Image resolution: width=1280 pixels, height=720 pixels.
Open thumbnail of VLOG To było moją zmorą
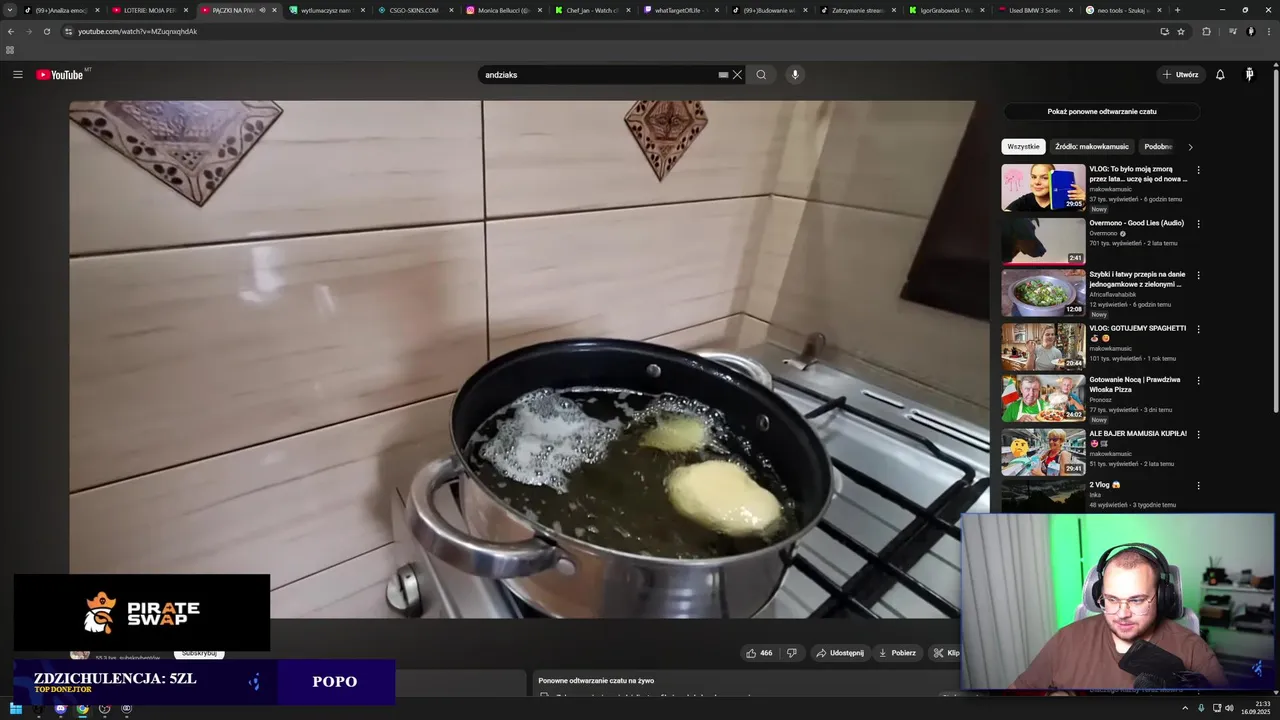coord(1043,187)
